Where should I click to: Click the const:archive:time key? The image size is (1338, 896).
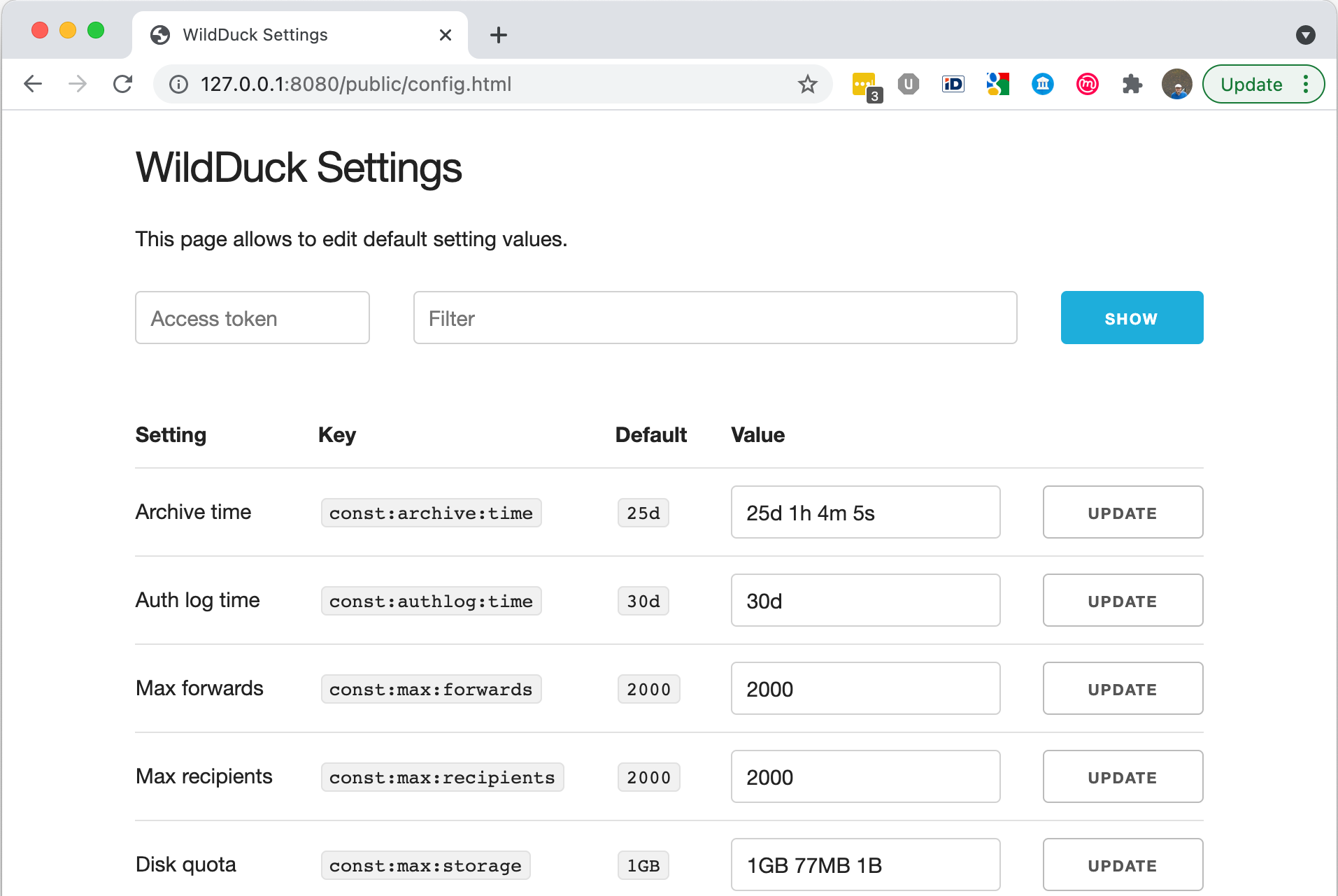(x=432, y=513)
